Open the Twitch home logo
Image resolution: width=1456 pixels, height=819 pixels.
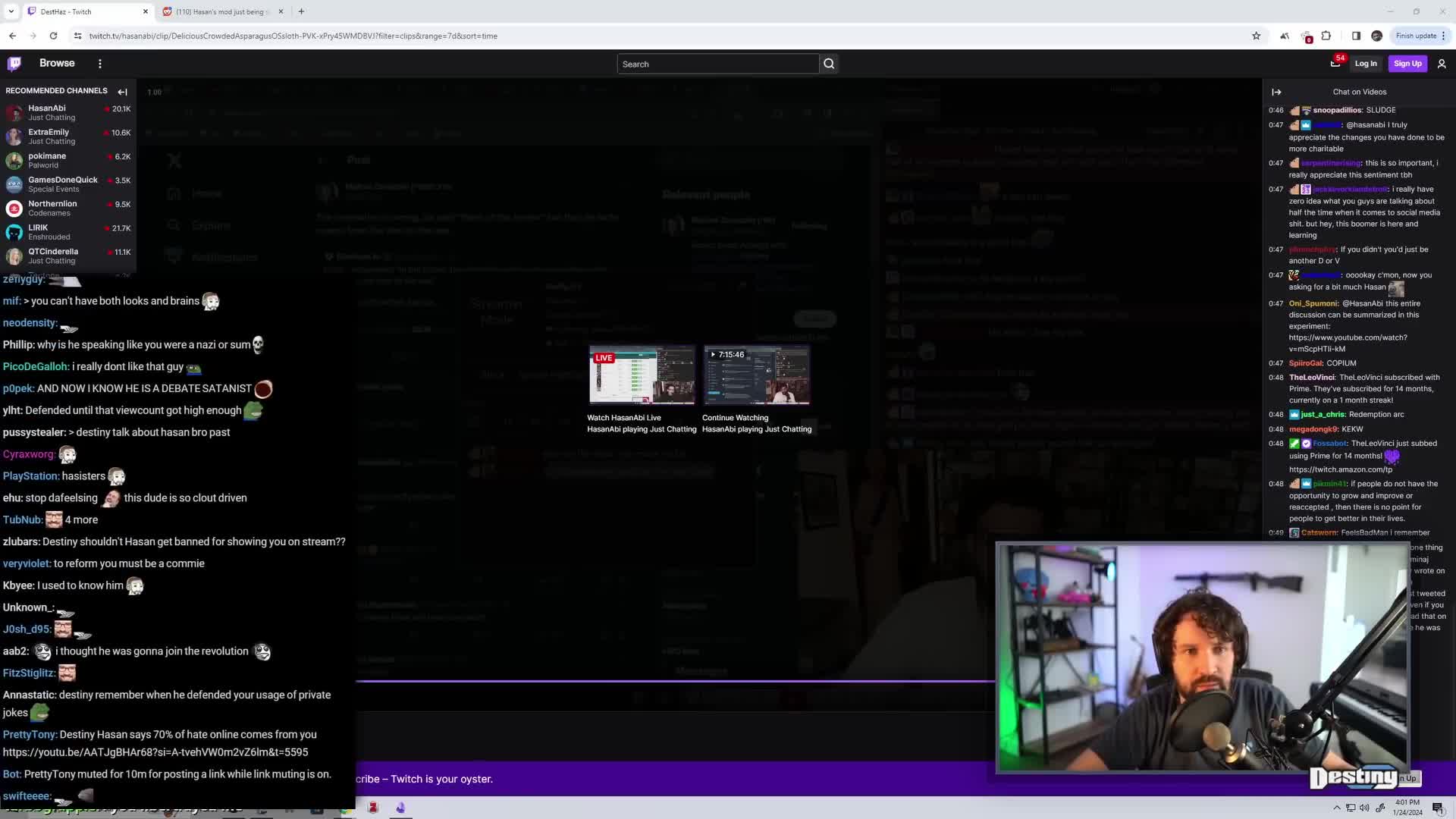click(x=14, y=64)
